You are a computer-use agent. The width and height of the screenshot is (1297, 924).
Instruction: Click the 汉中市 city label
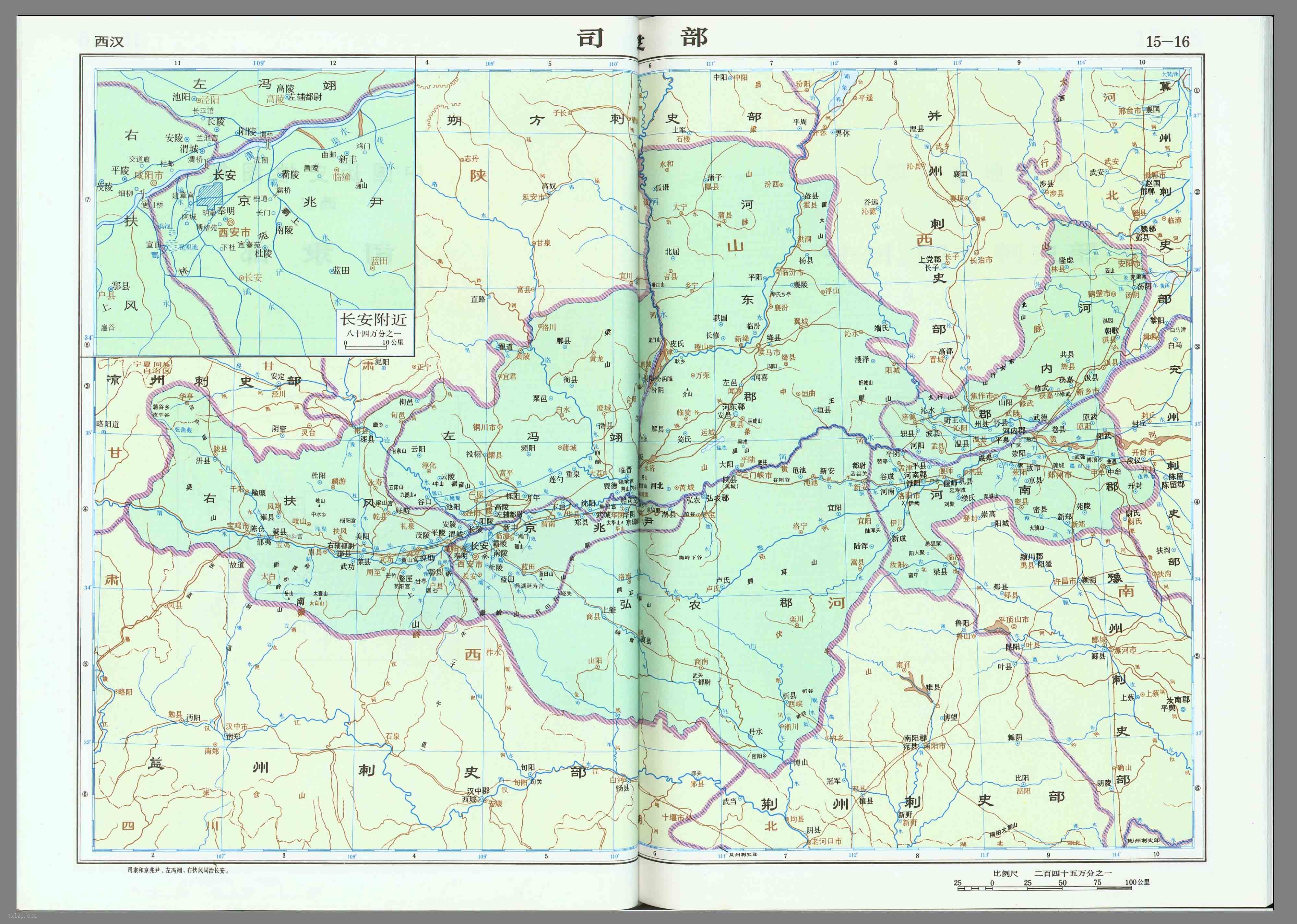tap(237, 727)
